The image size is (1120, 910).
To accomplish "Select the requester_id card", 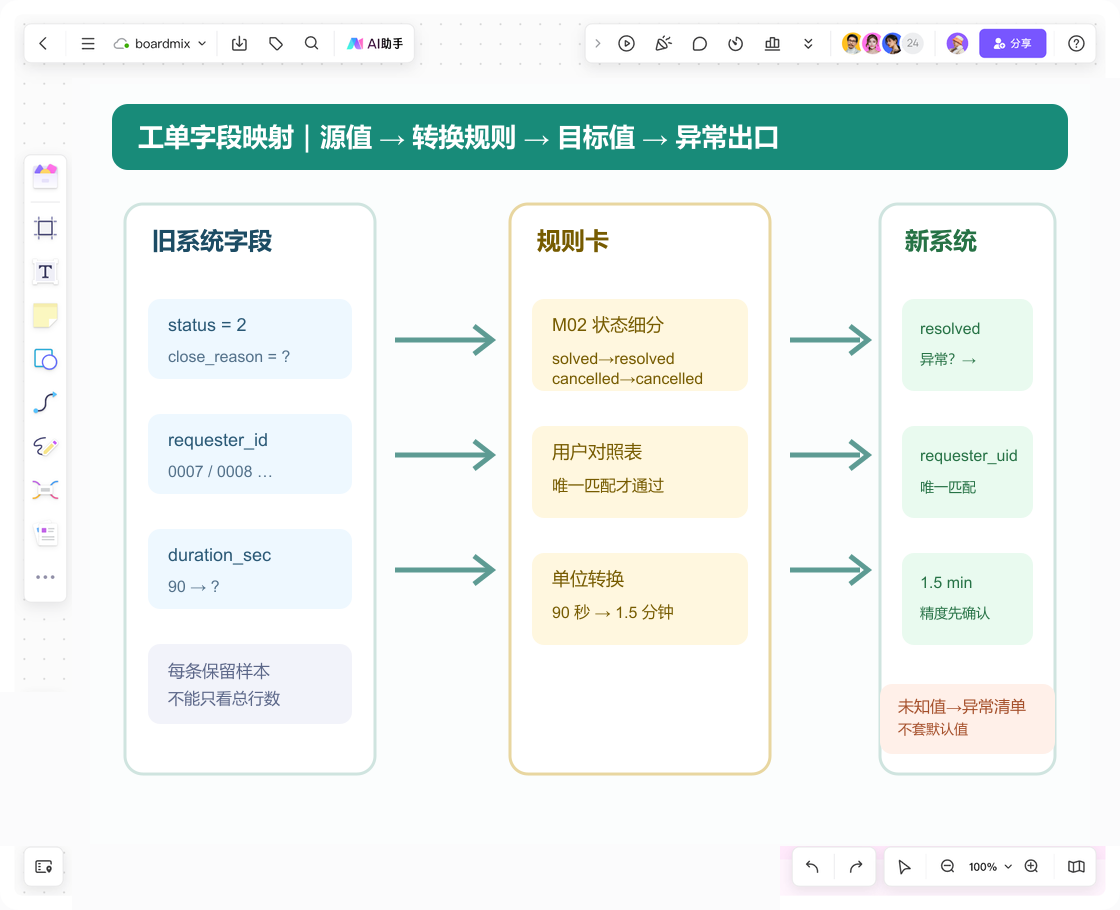I will click(250, 454).
